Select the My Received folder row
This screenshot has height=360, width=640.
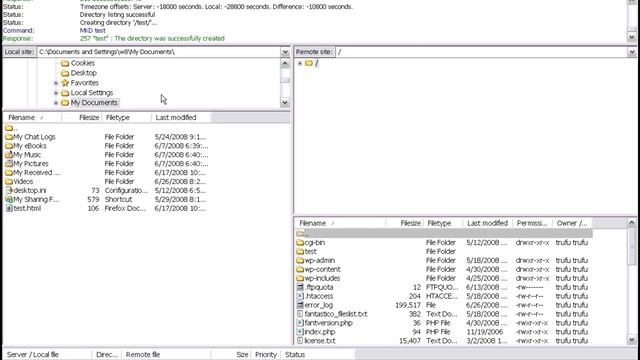(106, 173)
